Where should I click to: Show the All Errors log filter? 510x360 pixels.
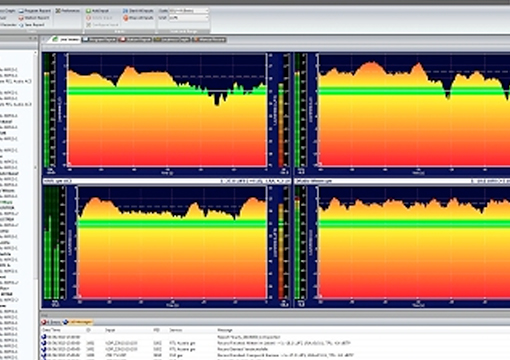click(x=51, y=322)
